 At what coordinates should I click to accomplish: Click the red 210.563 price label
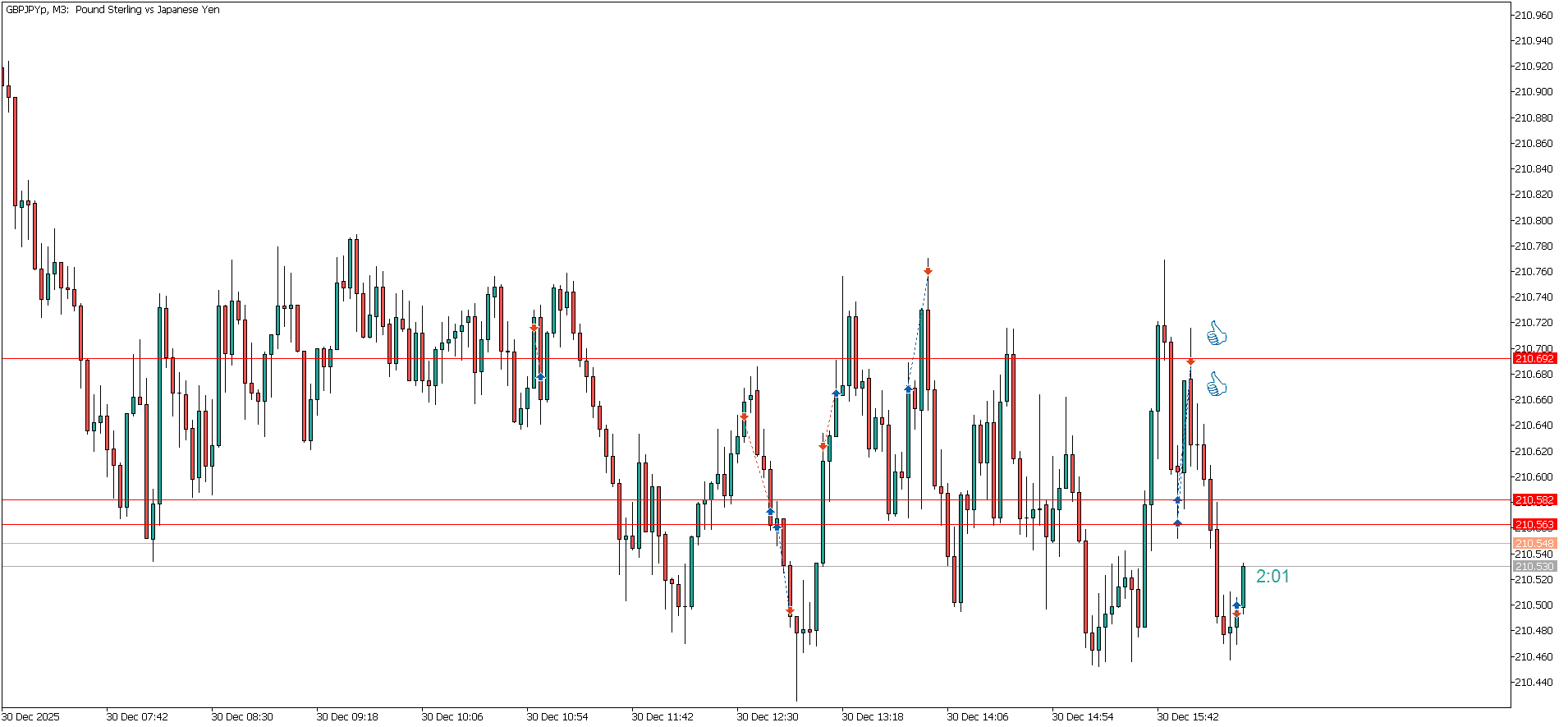(x=1534, y=525)
